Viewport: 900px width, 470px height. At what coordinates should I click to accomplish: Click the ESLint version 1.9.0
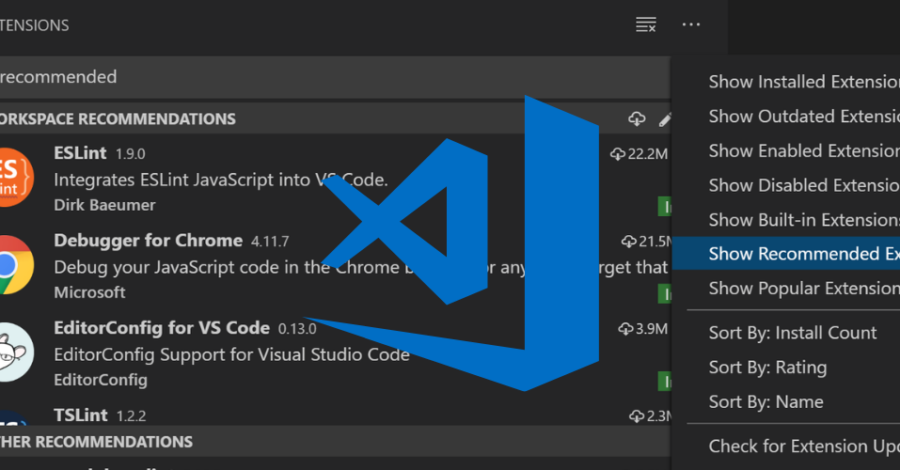[x=130, y=154]
